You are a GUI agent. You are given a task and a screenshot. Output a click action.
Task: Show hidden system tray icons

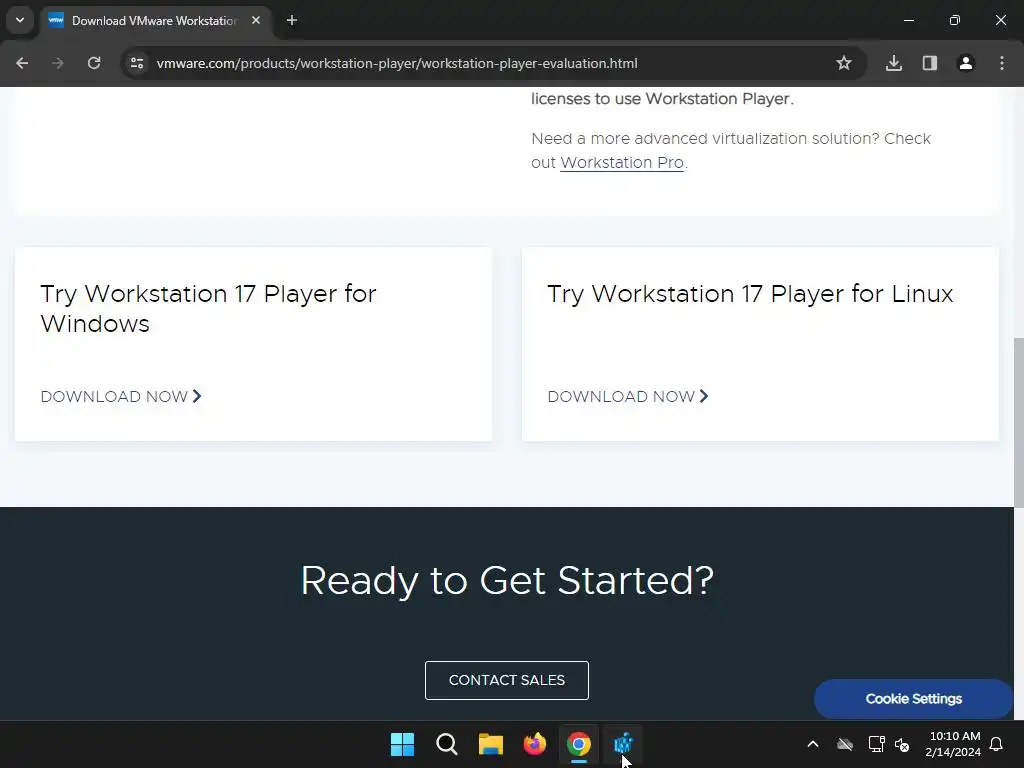point(813,744)
